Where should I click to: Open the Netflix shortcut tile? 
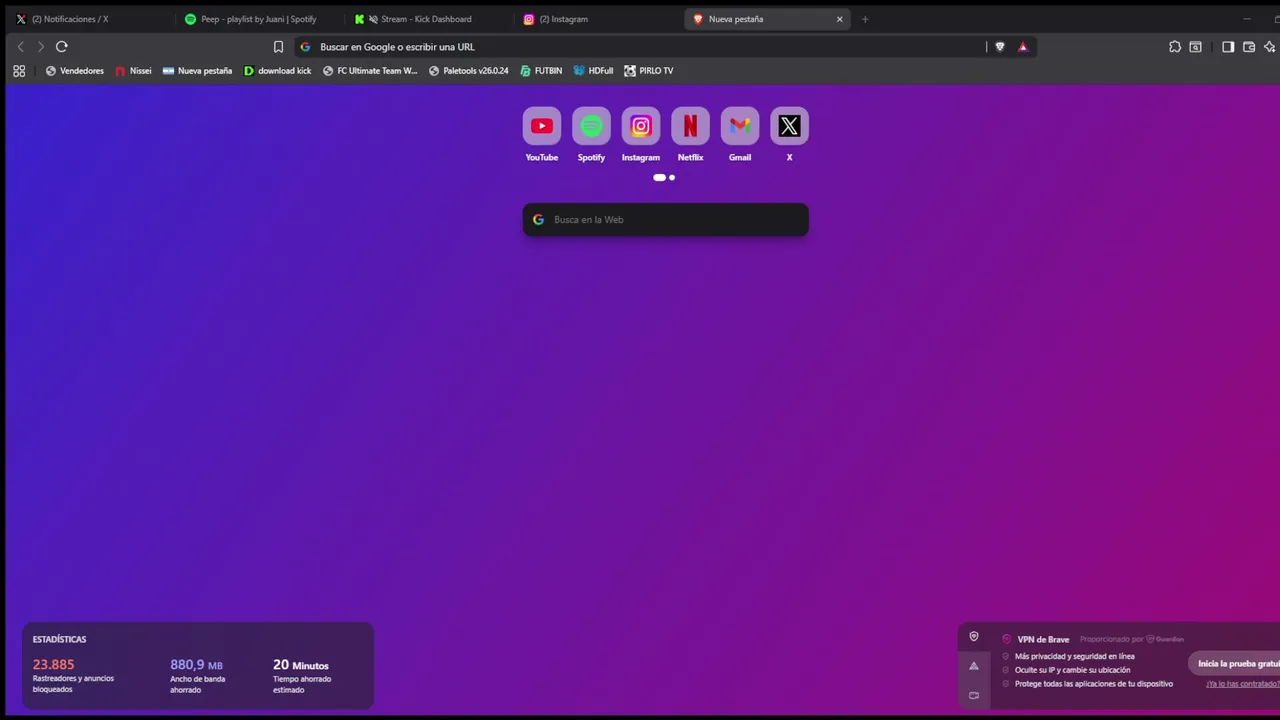(690, 126)
